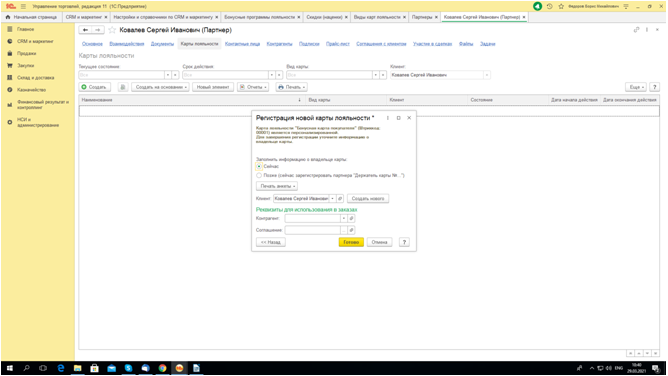Click the << Назад button
This screenshot has width=668, height=376.
point(271,242)
